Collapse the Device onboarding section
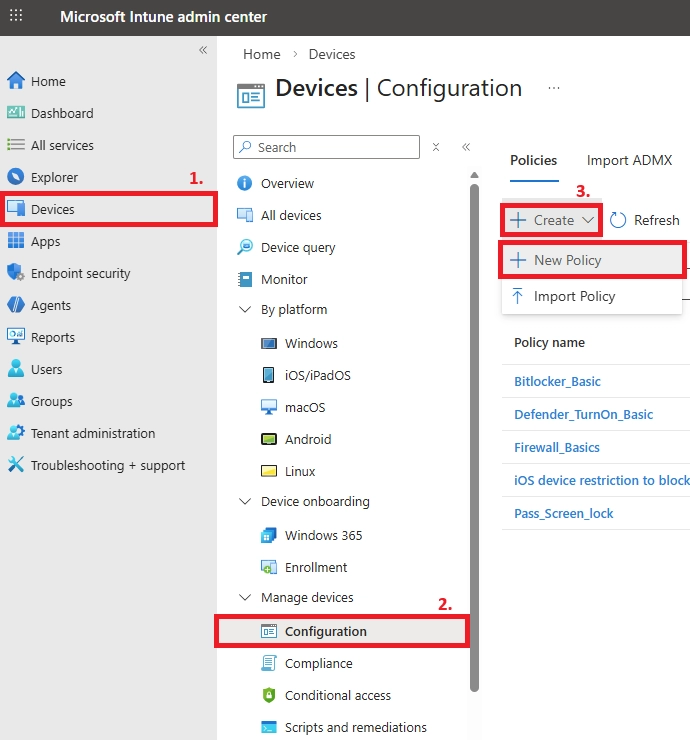 [245, 501]
